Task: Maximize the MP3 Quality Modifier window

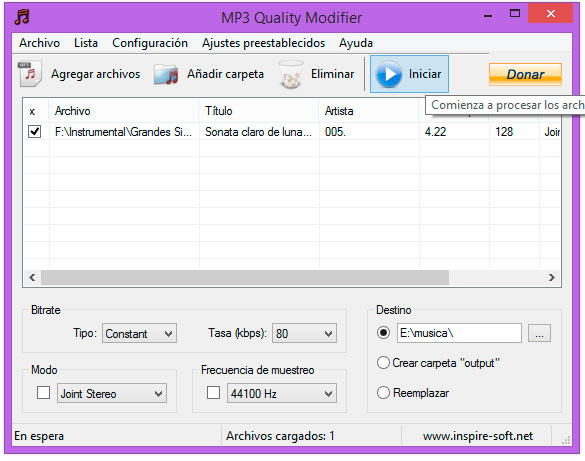Action: (515, 14)
